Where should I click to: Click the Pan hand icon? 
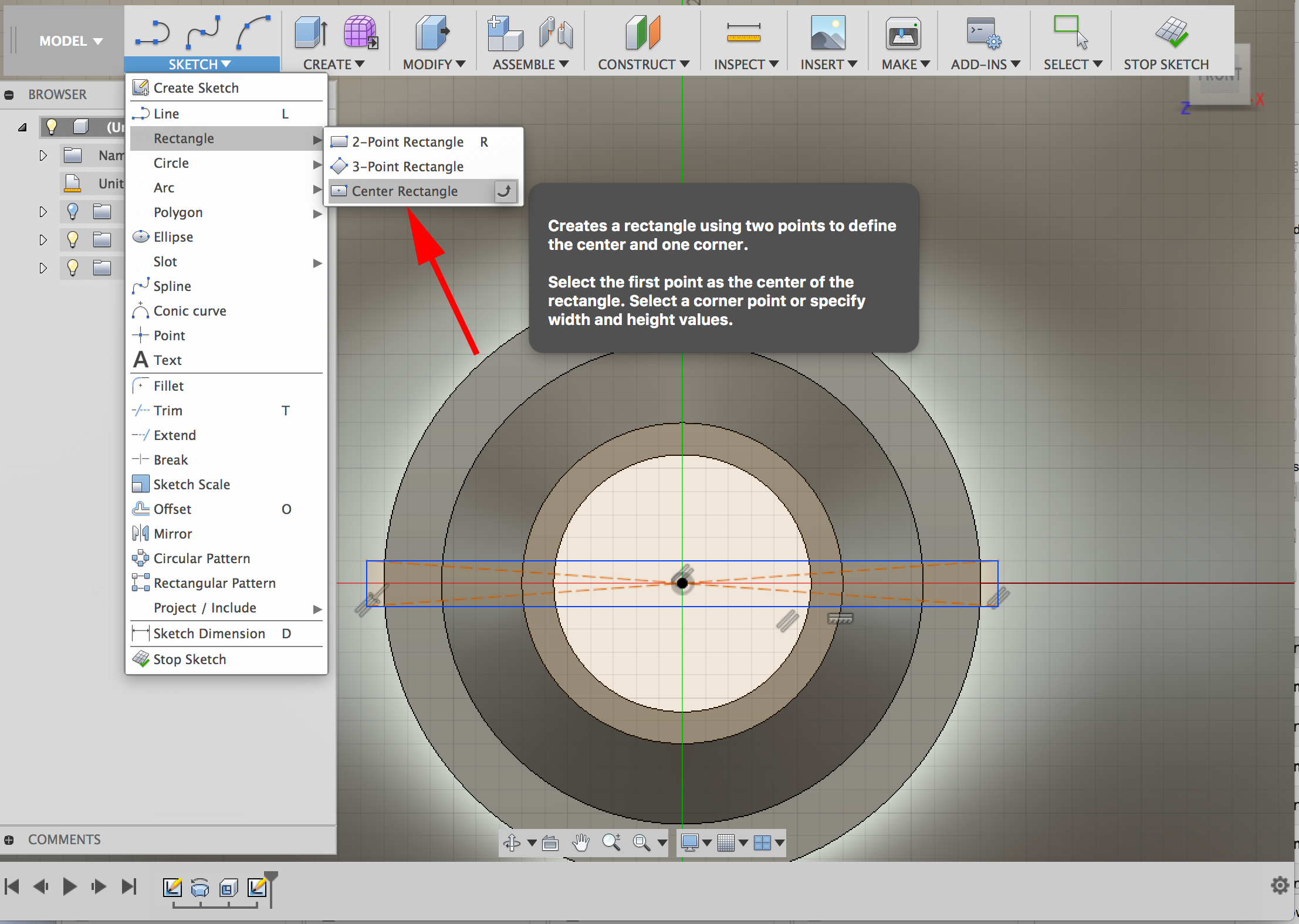581,843
